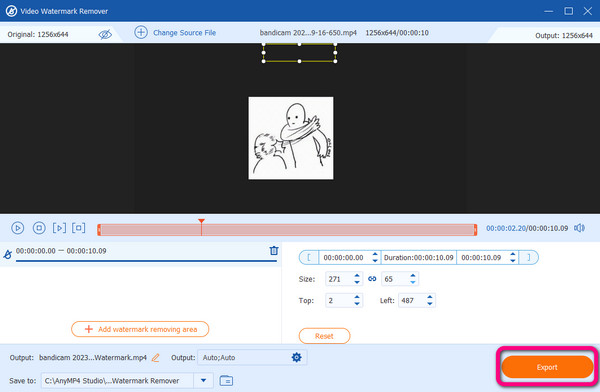The image size is (600, 392).
Task: Set start point with left bracket button
Action: (x=309, y=258)
